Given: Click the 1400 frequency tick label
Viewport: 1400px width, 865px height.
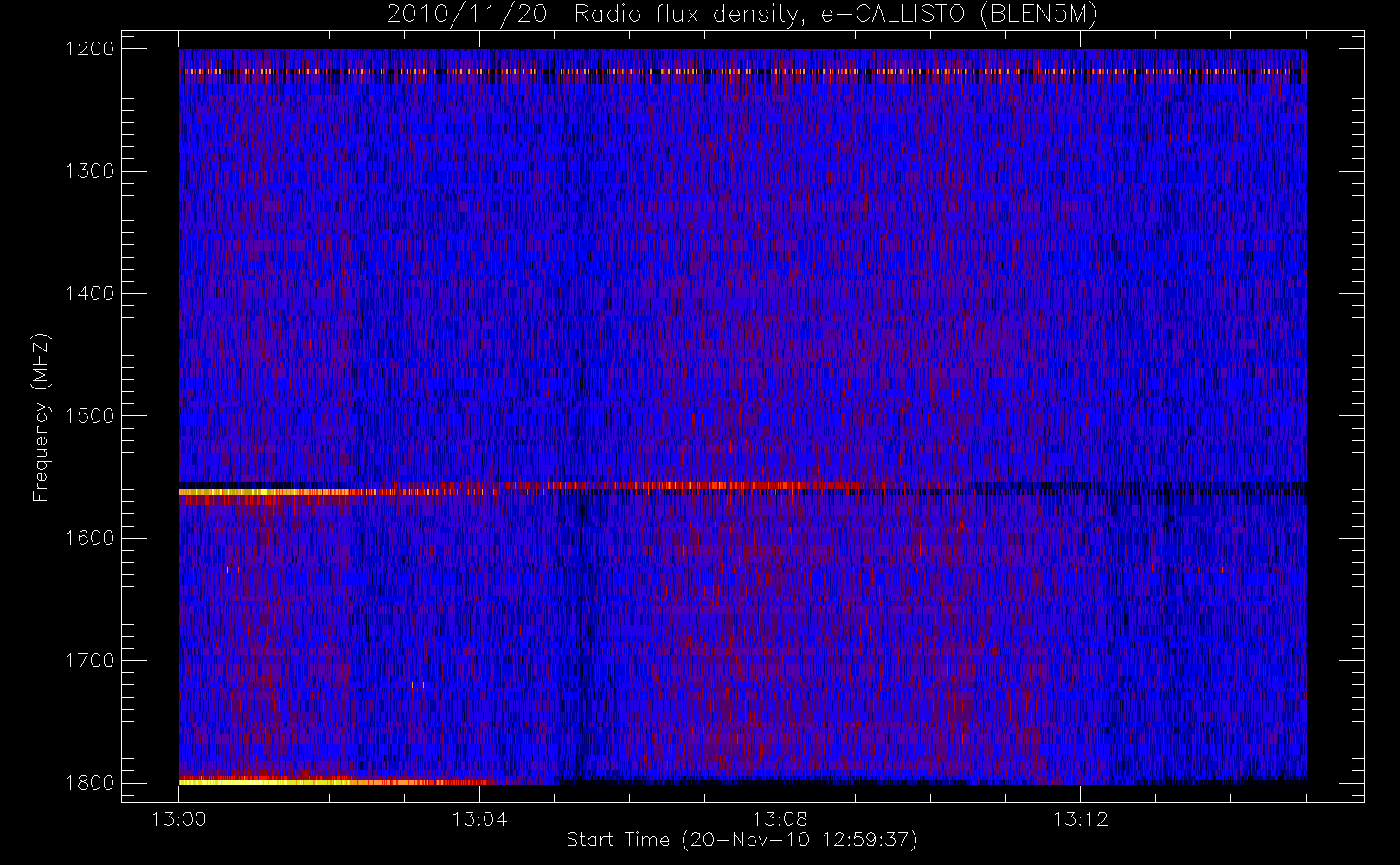Looking at the screenshot, I should tap(90, 294).
